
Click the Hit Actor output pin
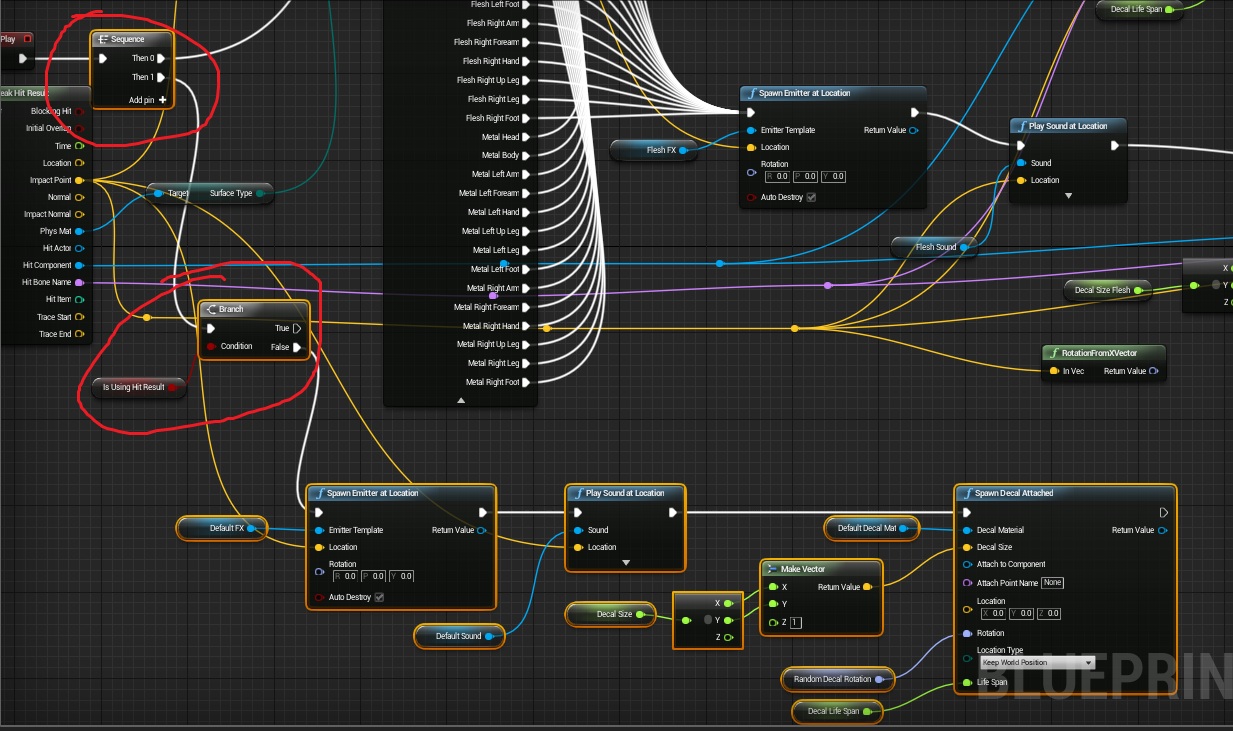click(x=79, y=248)
